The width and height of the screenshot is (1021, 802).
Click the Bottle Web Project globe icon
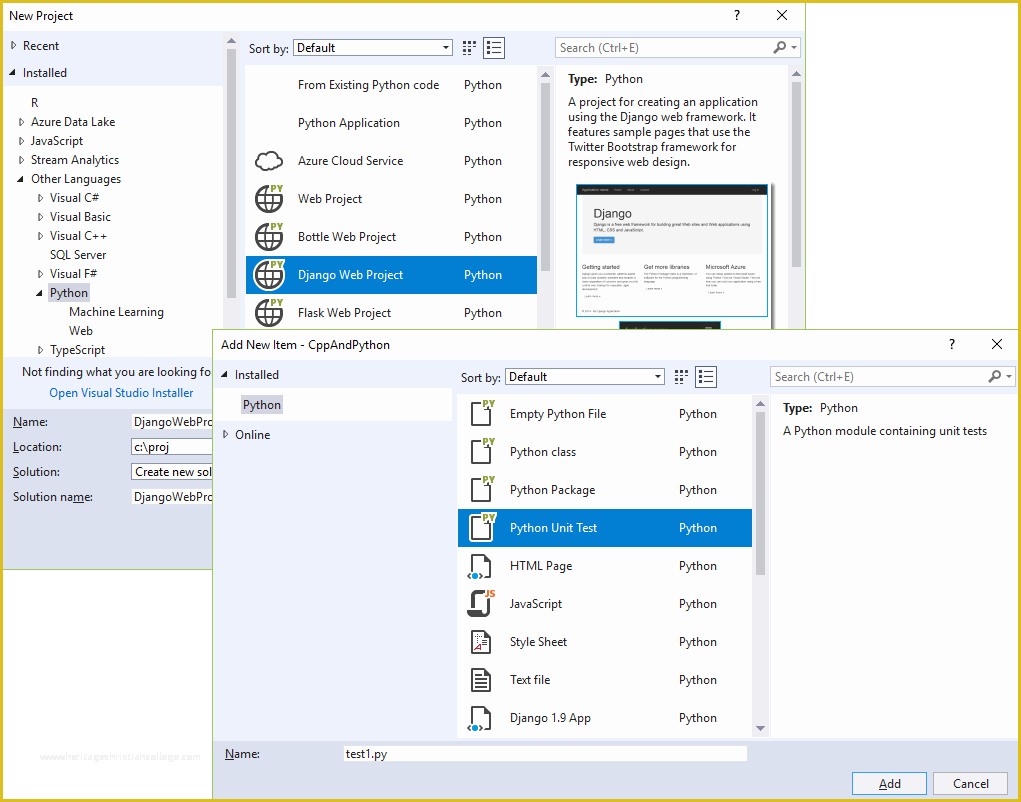(269, 236)
